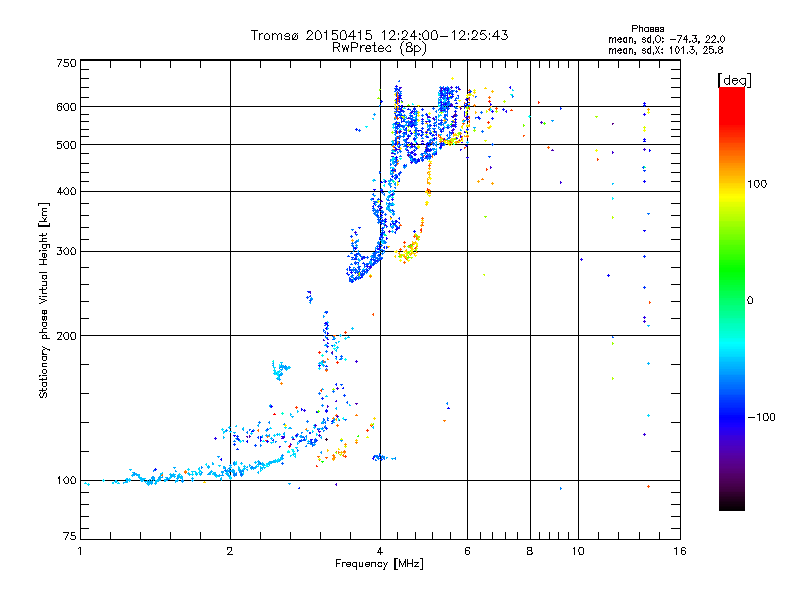The image size is (800, 600).
Task: Click the colorbar tick label '100'
Action: pyautogui.click(x=757, y=184)
